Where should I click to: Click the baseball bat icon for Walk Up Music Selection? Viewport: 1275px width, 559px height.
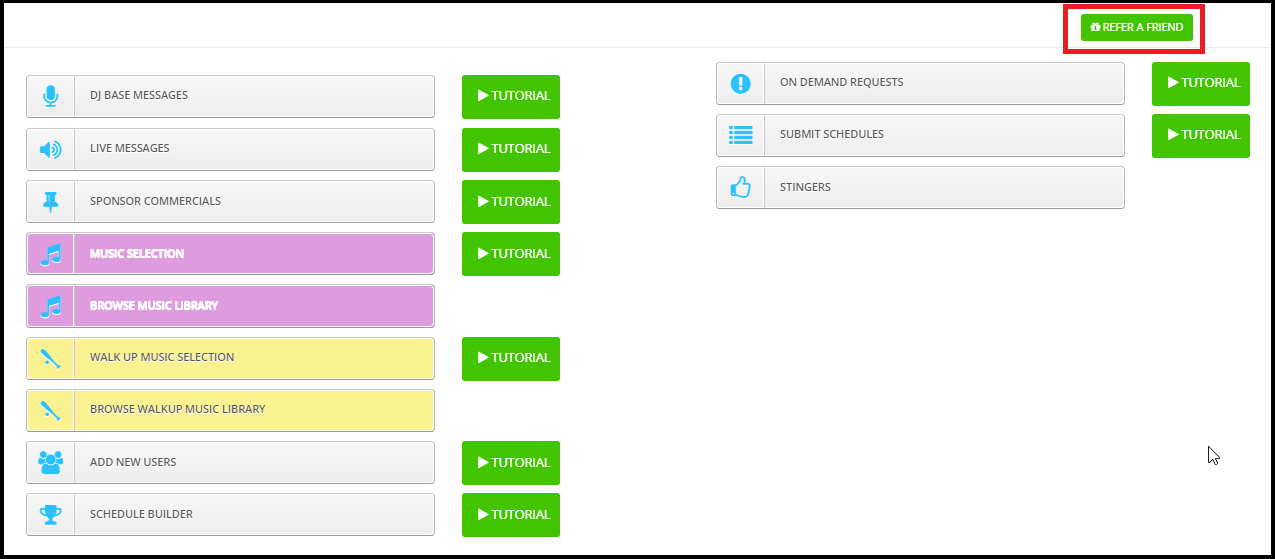coord(50,358)
